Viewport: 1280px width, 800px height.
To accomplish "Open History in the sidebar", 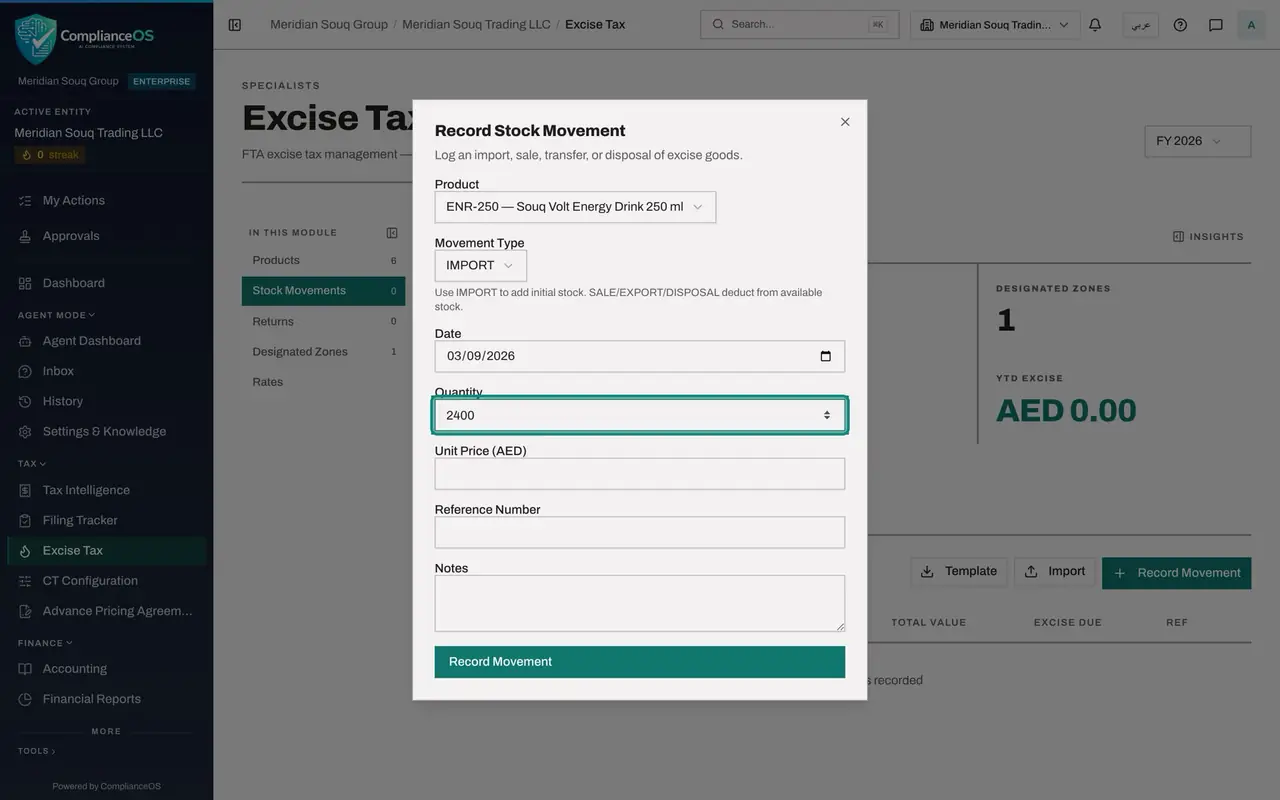I will [106, 401].
